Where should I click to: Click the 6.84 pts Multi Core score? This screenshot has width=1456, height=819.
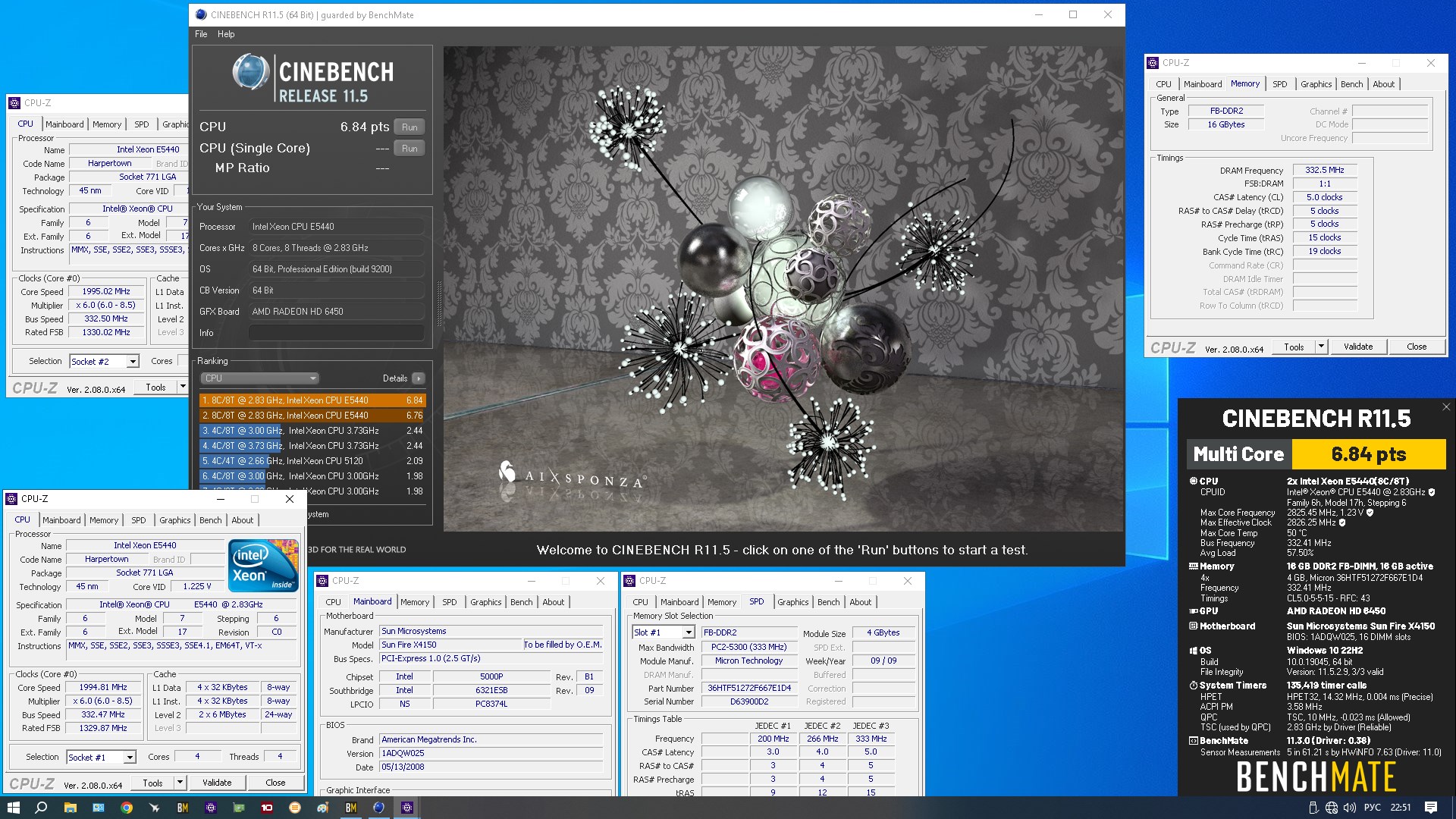(x=1369, y=454)
